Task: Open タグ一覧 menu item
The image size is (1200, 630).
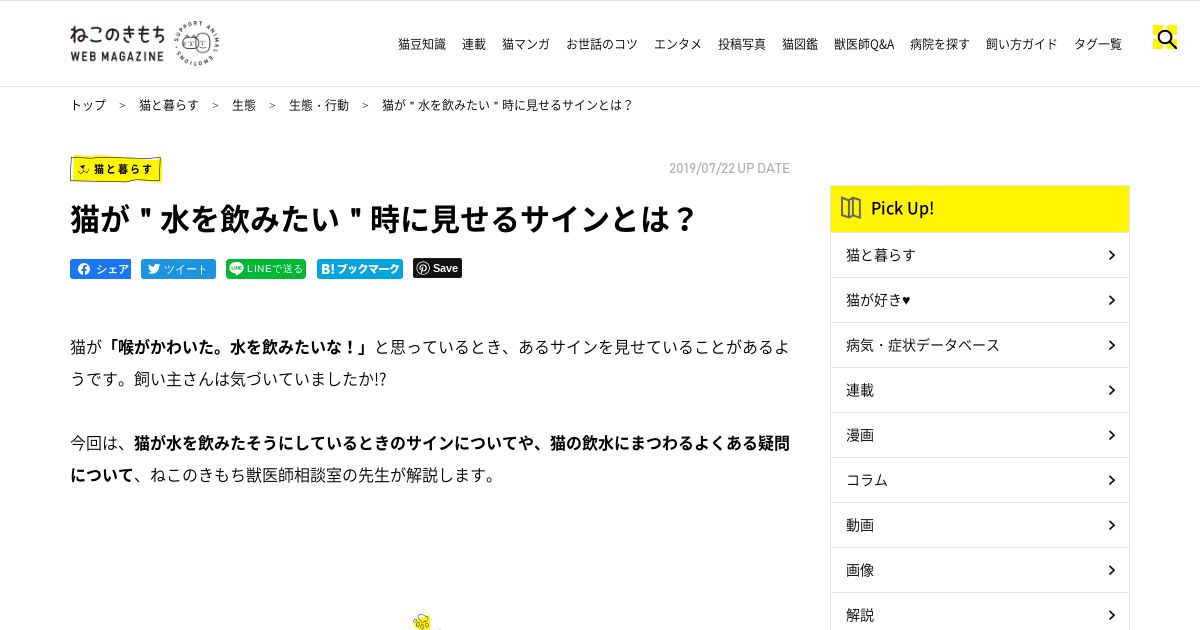Action: tap(1098, 44)
